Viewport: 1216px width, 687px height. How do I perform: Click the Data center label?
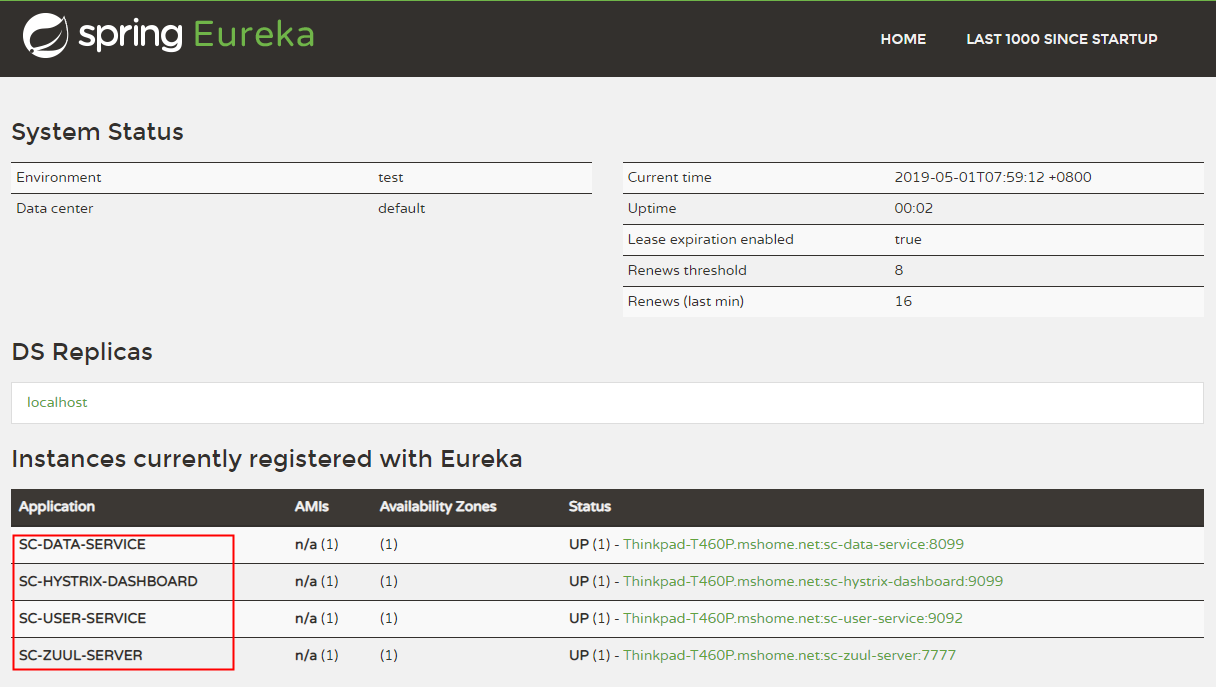(x=55, y=208)
